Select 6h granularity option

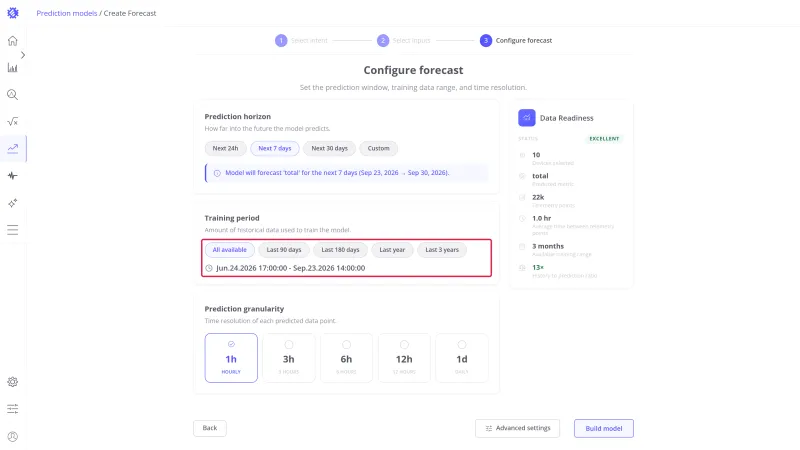point(346,358)
